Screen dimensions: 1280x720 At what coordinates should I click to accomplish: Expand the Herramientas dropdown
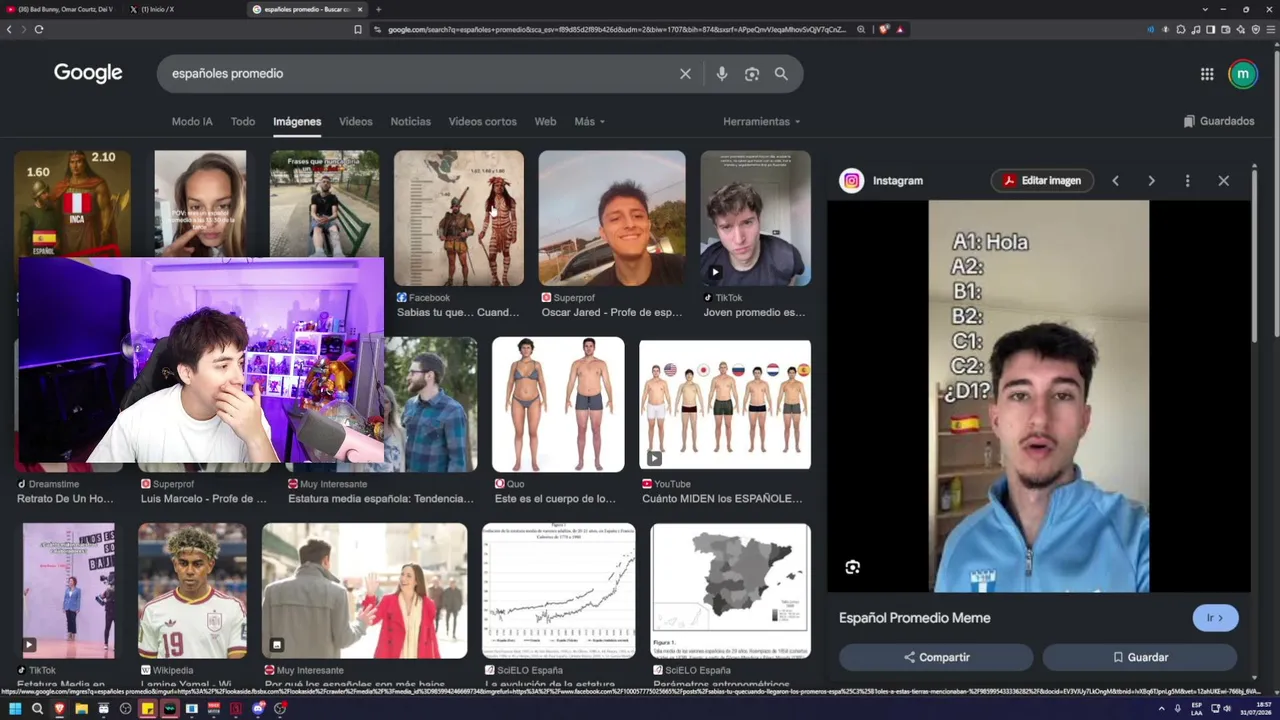[x=762, y=122]
